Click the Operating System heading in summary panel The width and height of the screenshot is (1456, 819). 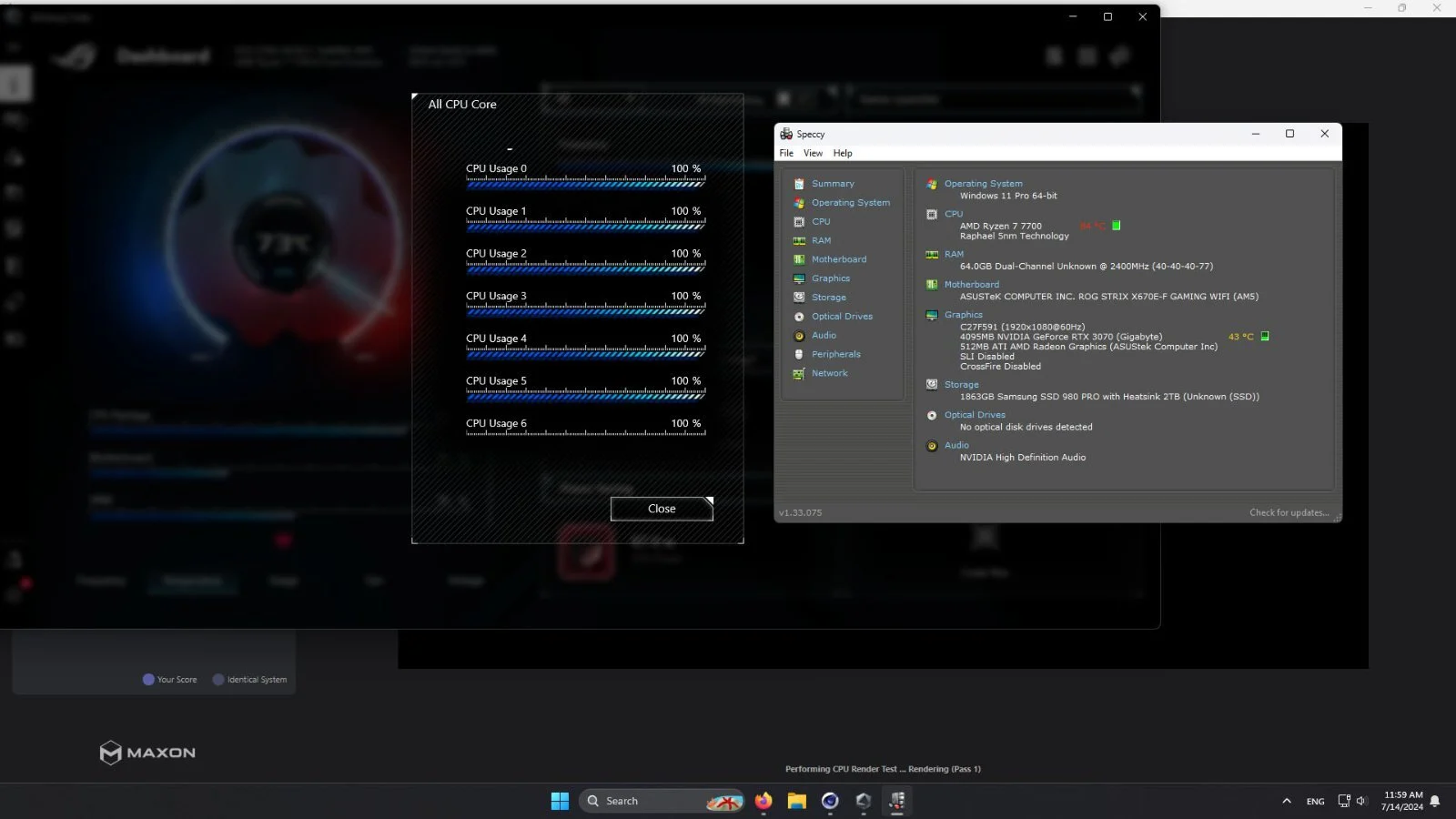tap(983, 184)
